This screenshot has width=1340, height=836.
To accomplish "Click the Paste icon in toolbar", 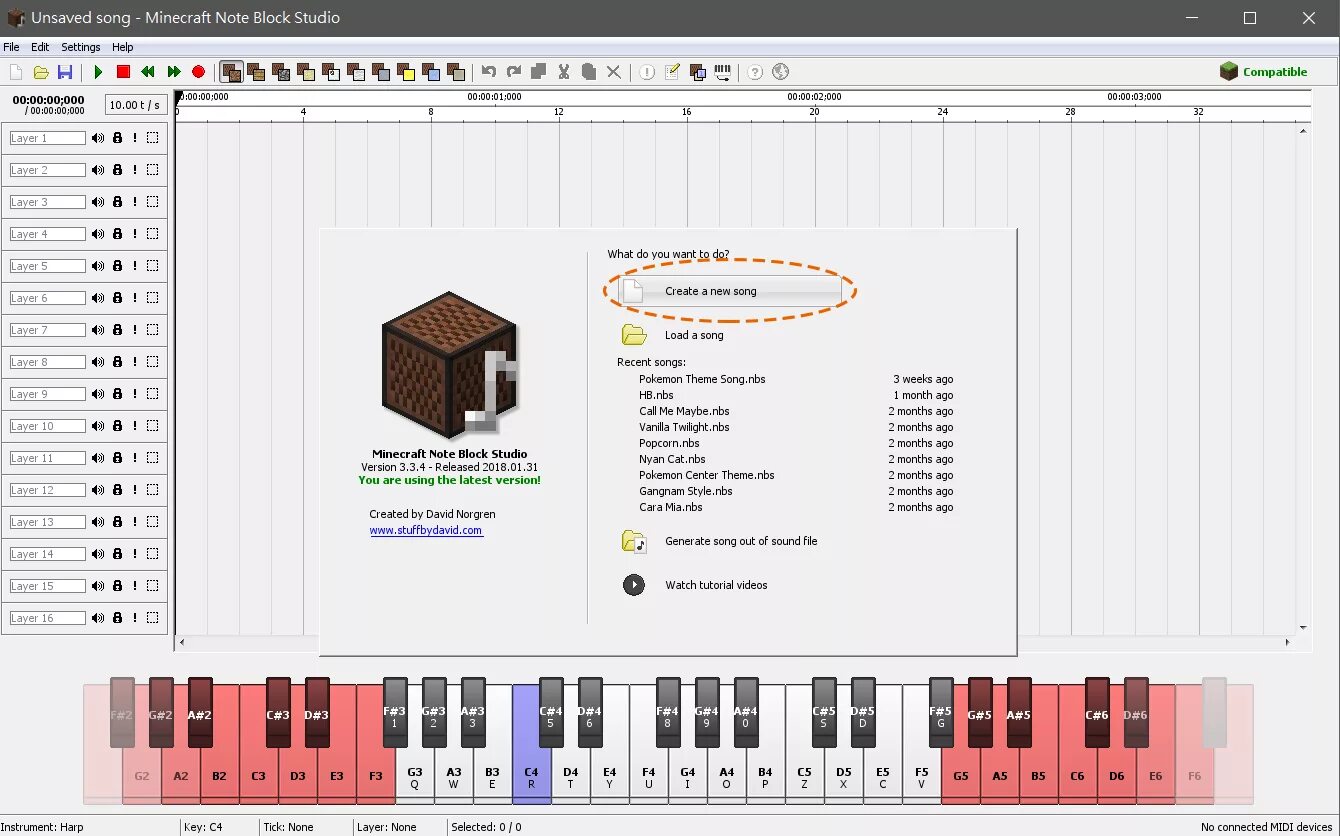I will pos(589,72).
